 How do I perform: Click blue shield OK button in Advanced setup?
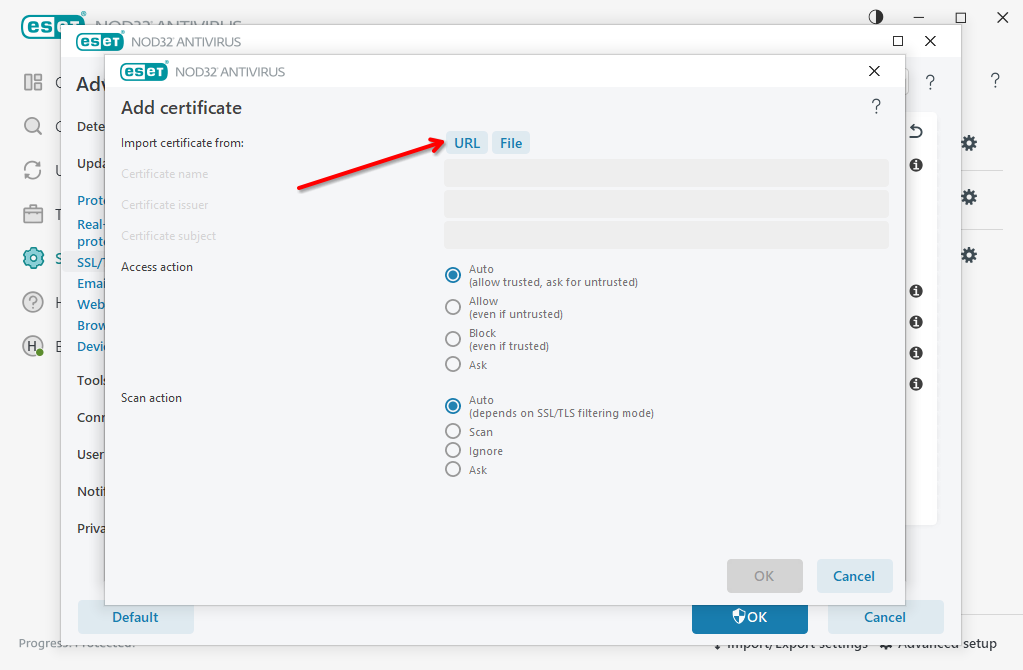tap(750, 617)
